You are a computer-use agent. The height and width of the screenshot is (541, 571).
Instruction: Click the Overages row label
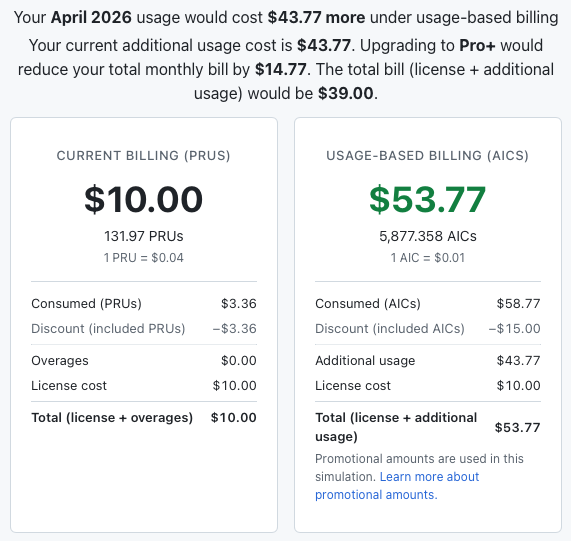tap(60, 360)
